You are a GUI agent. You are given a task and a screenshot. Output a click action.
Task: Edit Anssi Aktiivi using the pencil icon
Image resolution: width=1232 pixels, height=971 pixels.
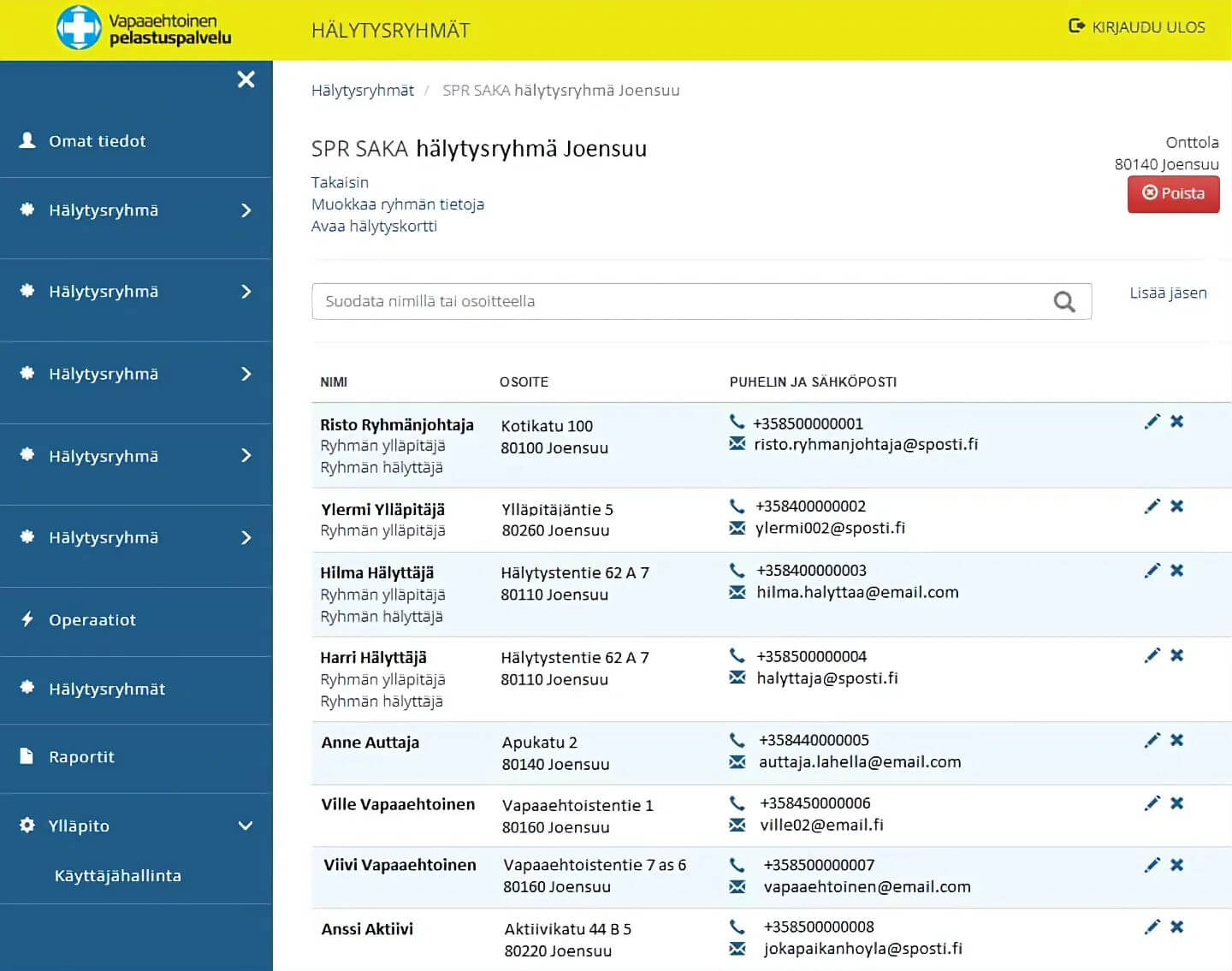(x=1152, y=927)
